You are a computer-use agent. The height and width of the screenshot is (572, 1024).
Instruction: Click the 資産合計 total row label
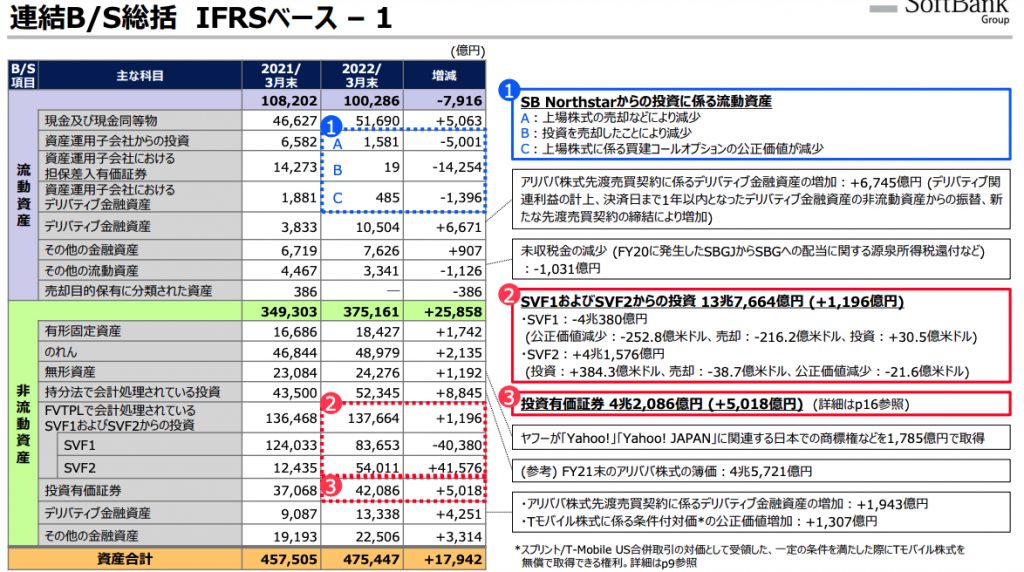pos(124,560)
